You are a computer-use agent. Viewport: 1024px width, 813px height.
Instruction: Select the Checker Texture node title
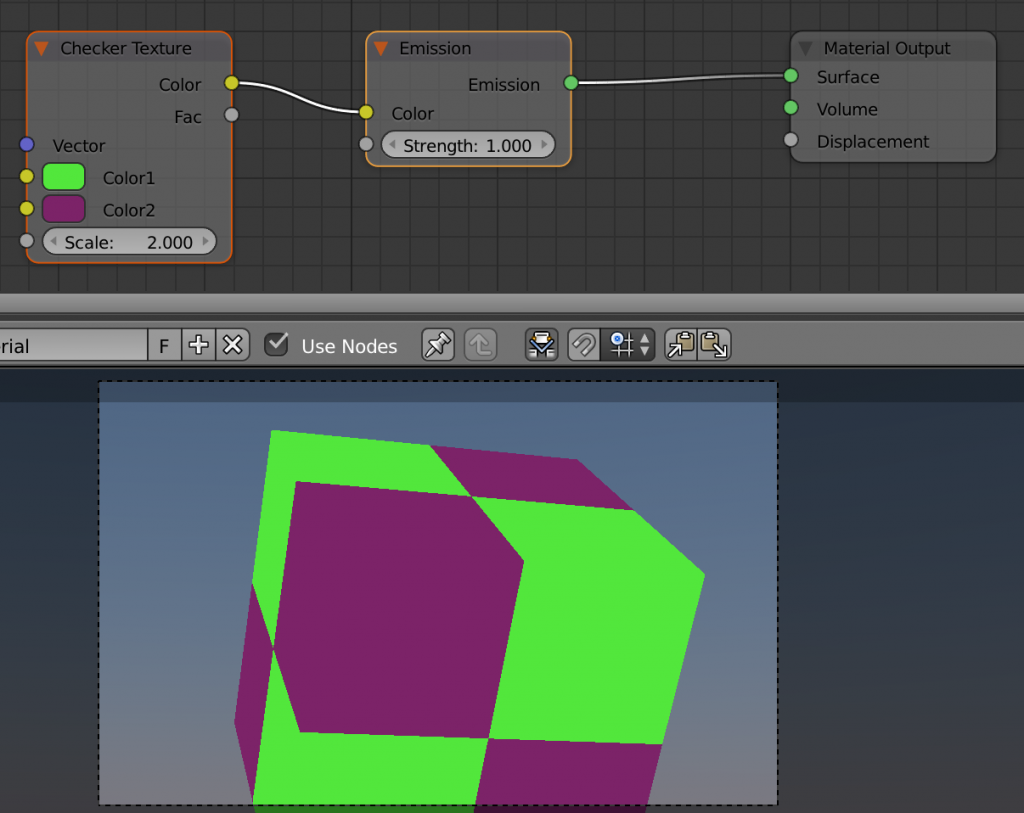126,48
